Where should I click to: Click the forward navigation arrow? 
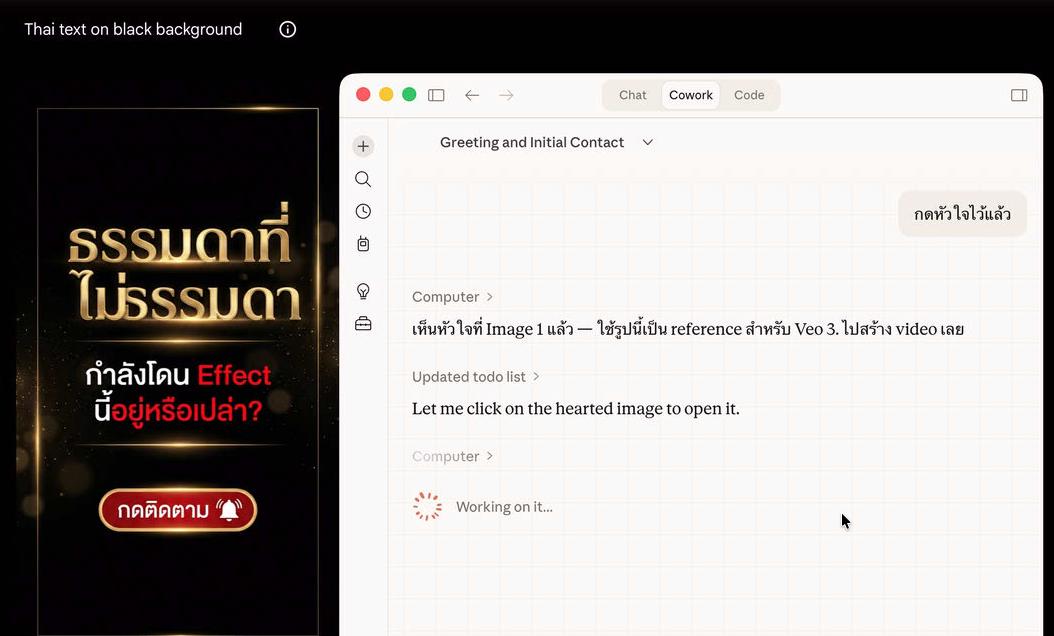pyautogui.click(x=505, y=94)
